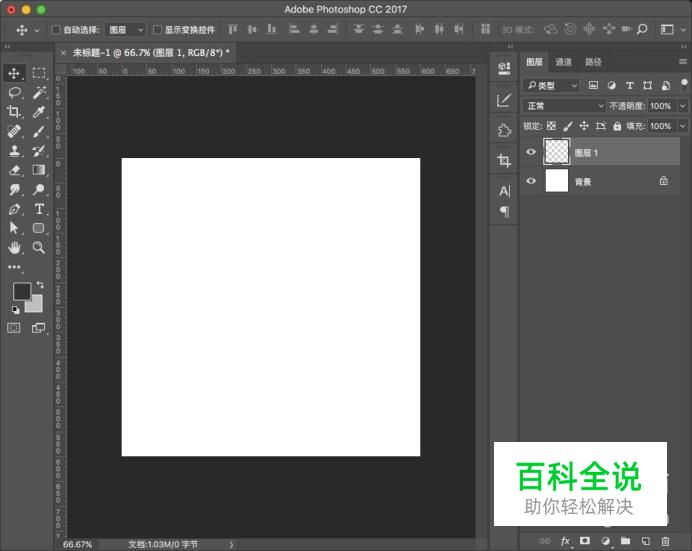Expand the 不透明度 opacity dropdown arrow

(683, 106)
